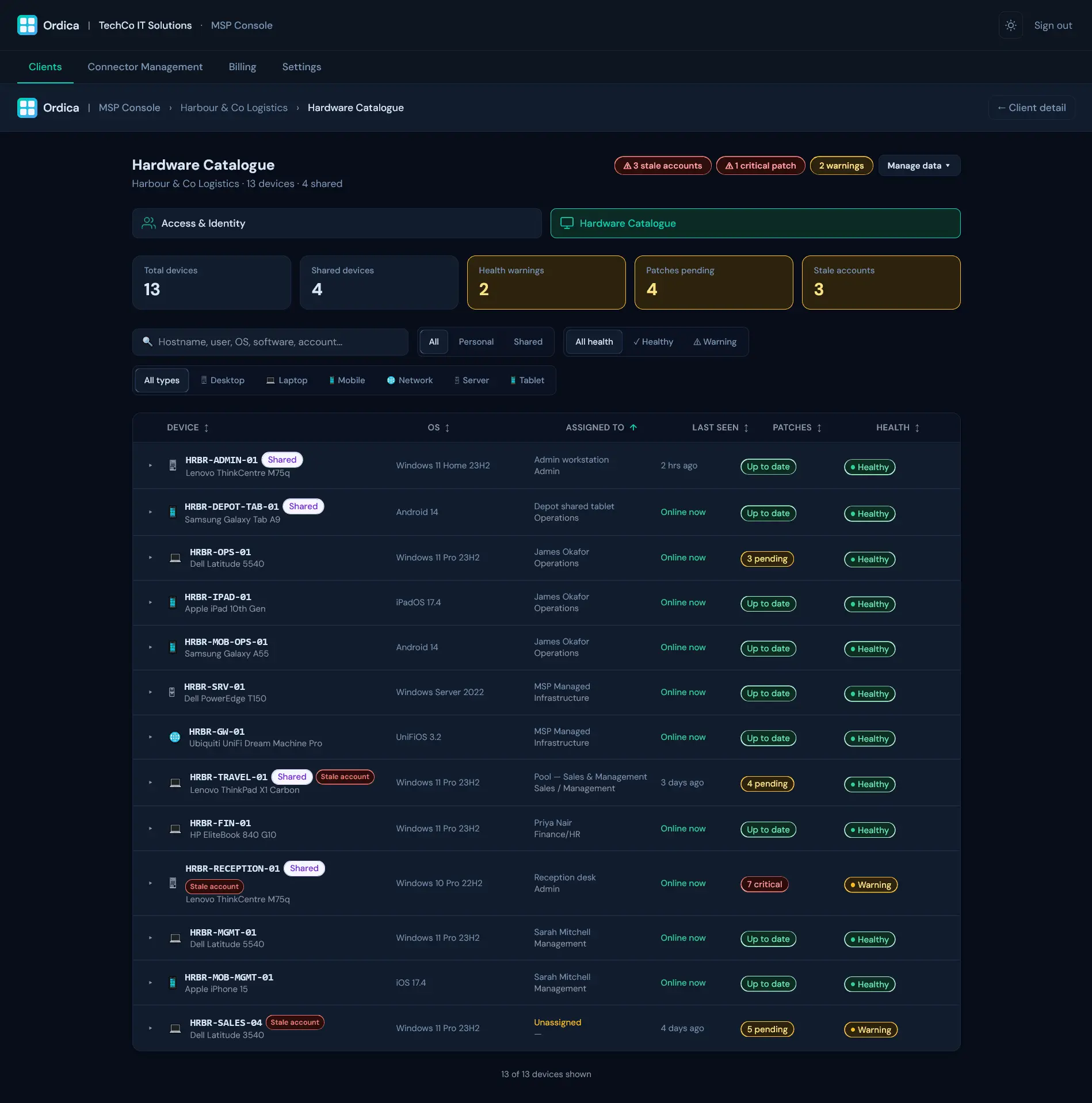Filter to Personal devices

(476, 342)
